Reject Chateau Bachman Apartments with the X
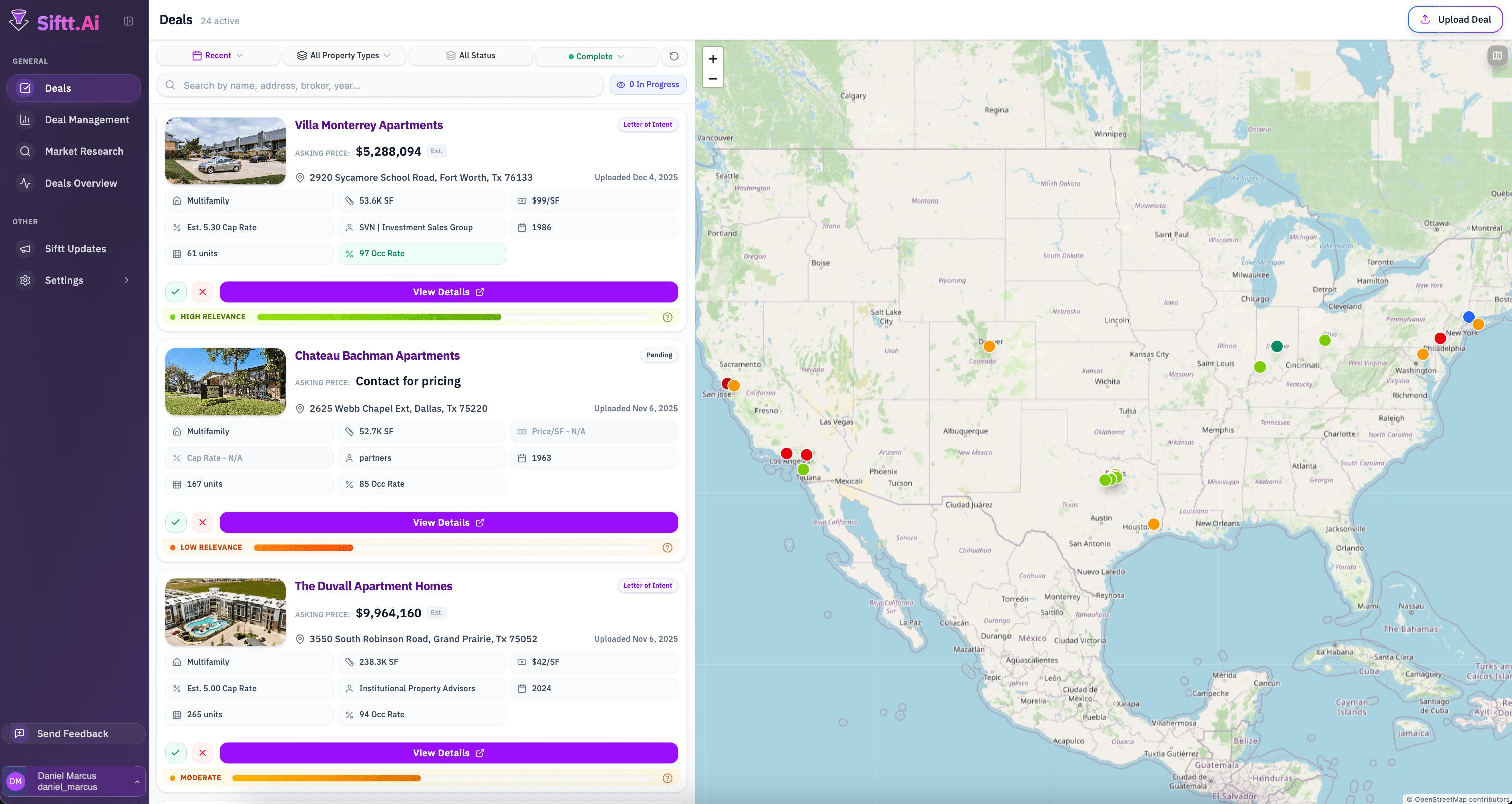The height and width of the screenshot is (804, 1512). pos(202,522)
